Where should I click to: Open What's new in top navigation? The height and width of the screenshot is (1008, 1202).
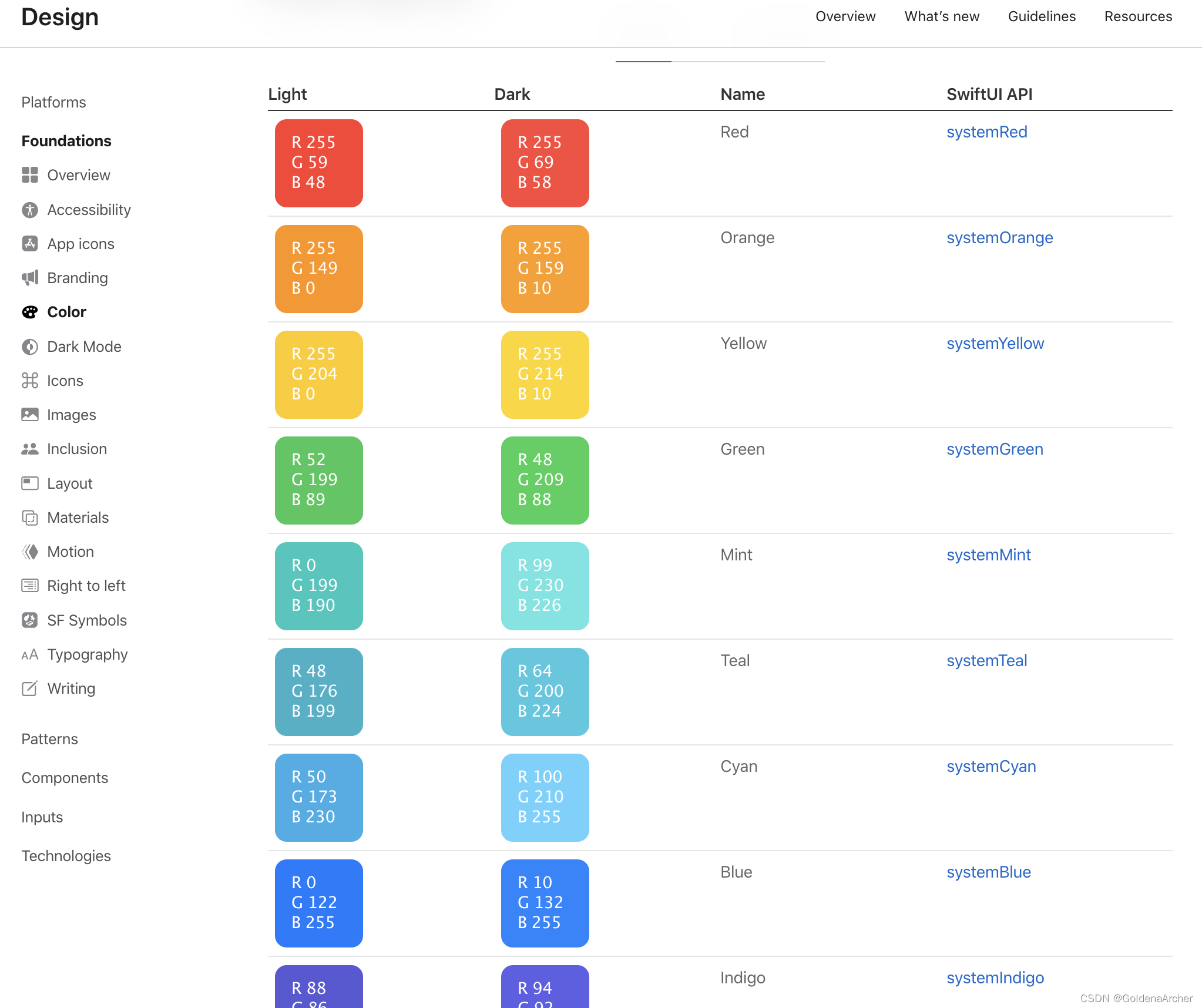coord(942,16)
